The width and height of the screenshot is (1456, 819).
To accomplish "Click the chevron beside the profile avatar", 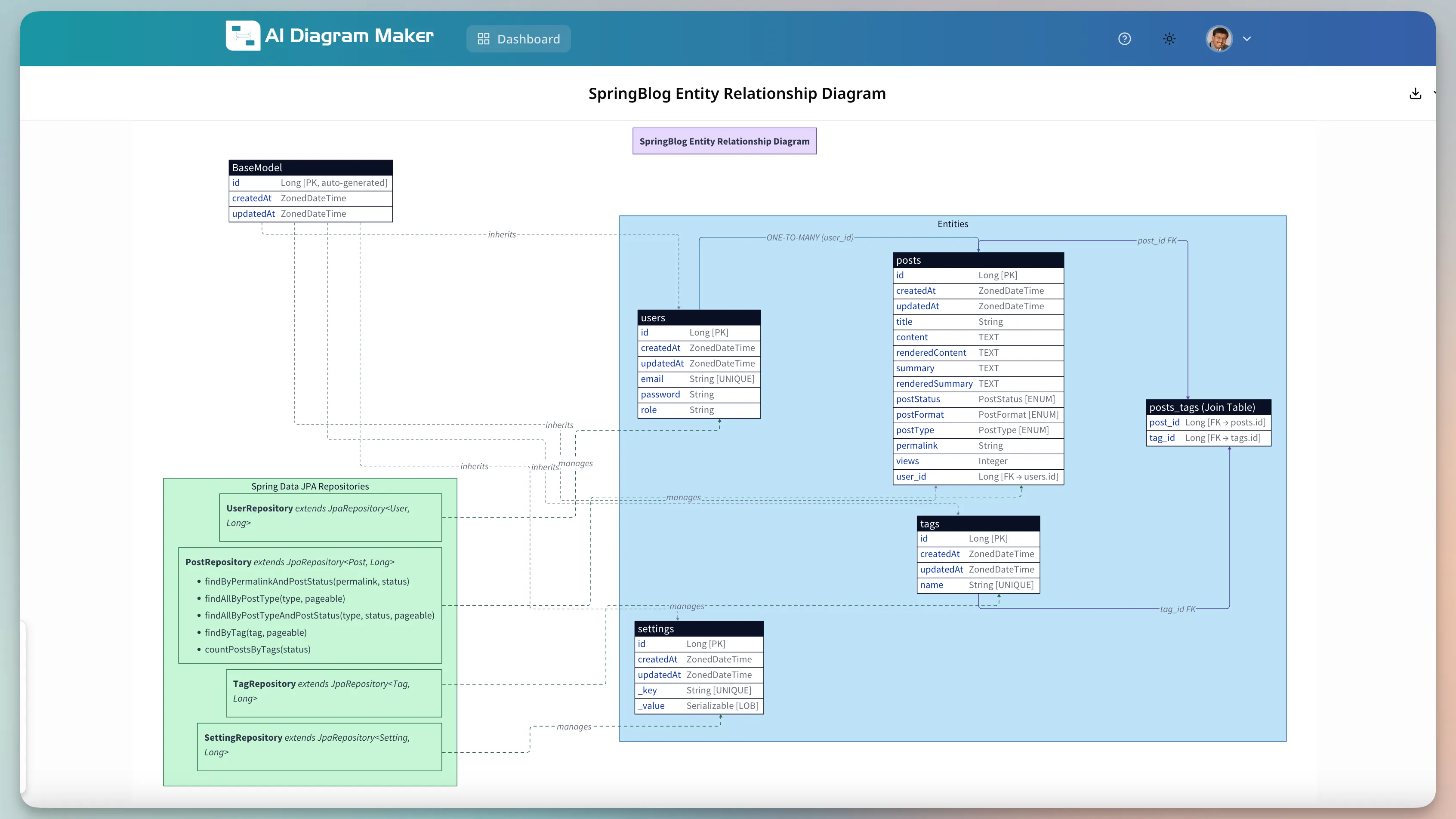I will tap(1247, 38).
